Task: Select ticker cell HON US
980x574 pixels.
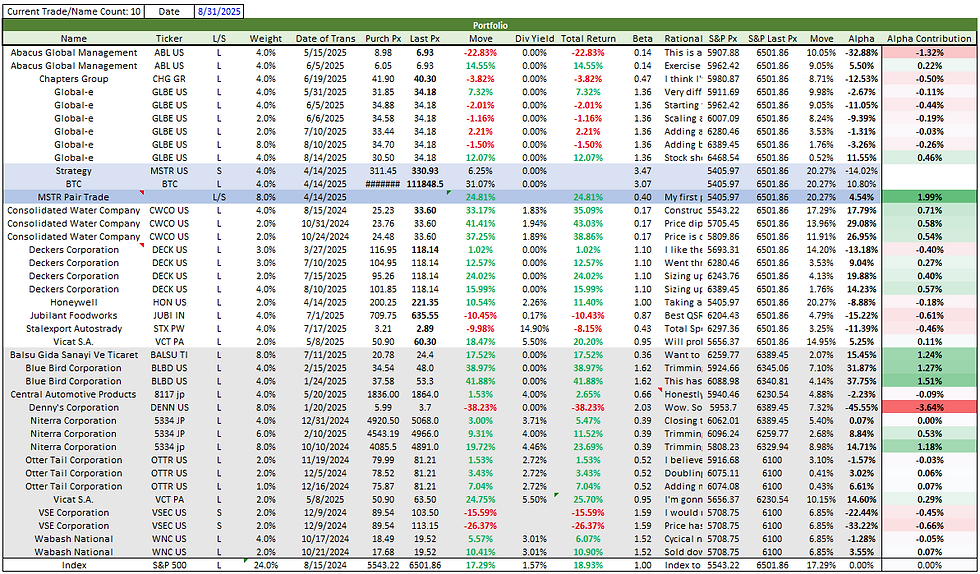Action: (169, 302)
